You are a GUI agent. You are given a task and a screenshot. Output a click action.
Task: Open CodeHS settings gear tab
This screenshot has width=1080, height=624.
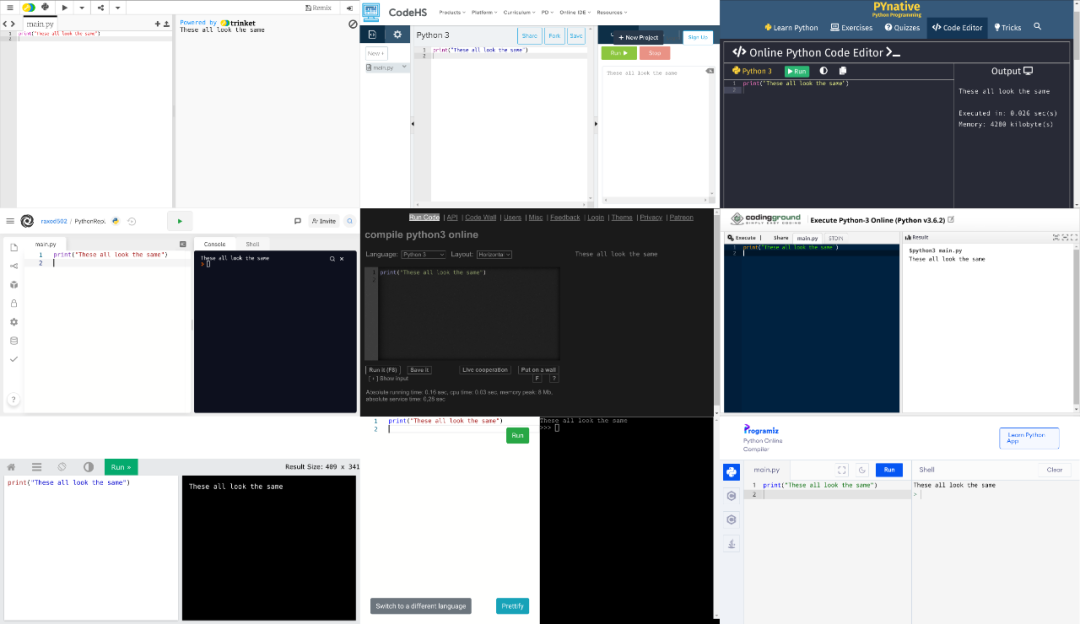click(397, 34)
